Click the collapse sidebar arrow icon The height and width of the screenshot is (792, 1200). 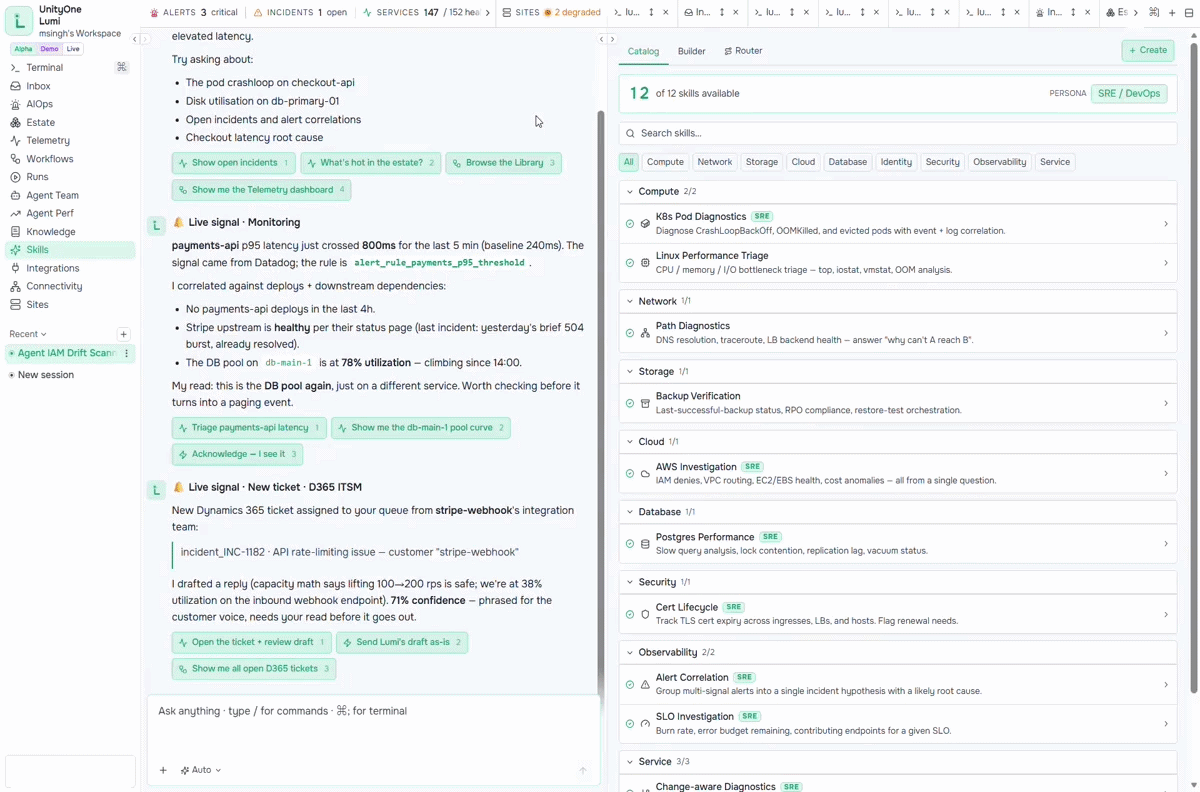pos(135,39)
